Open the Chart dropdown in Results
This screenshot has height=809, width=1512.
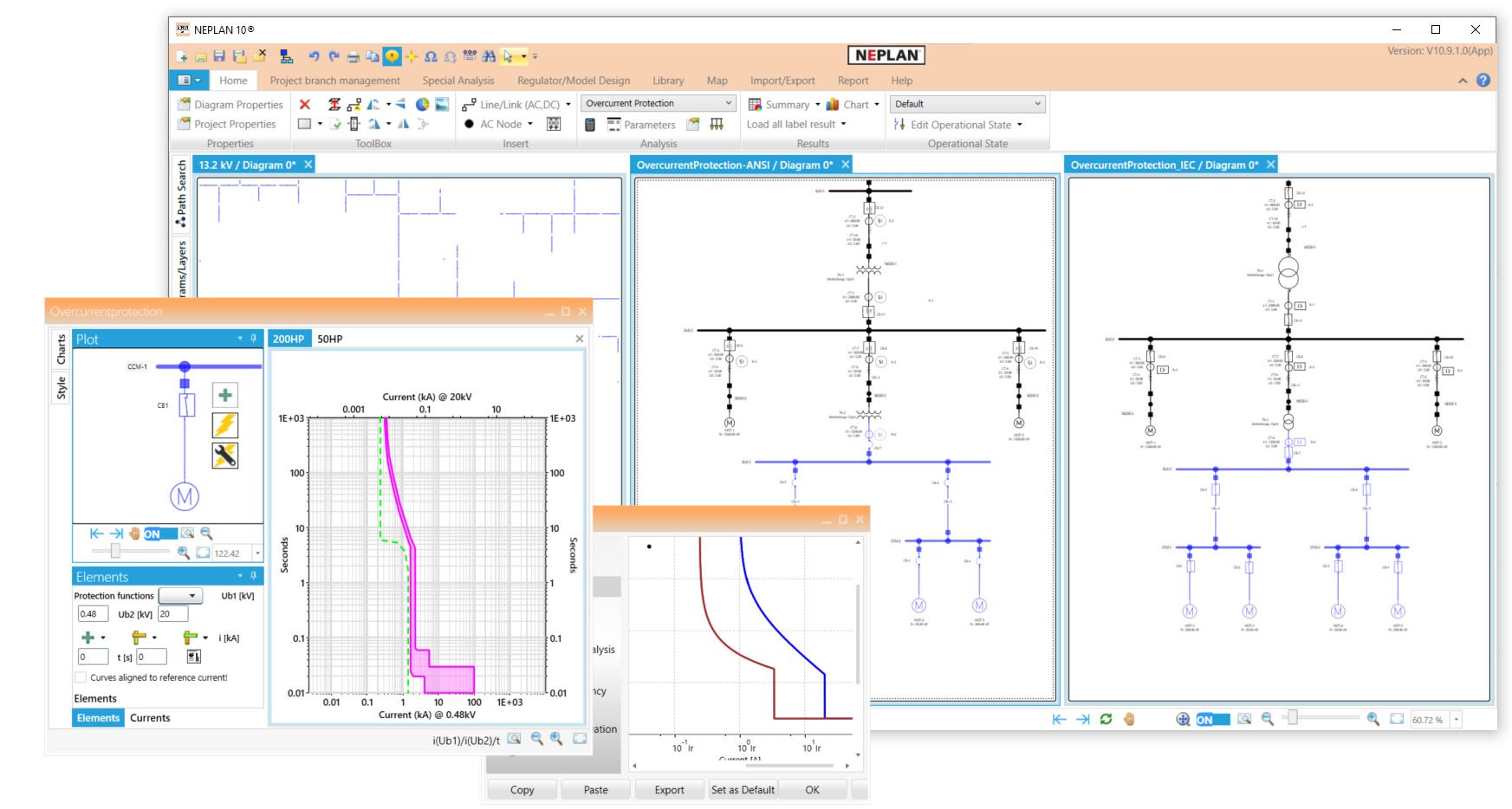876,105
